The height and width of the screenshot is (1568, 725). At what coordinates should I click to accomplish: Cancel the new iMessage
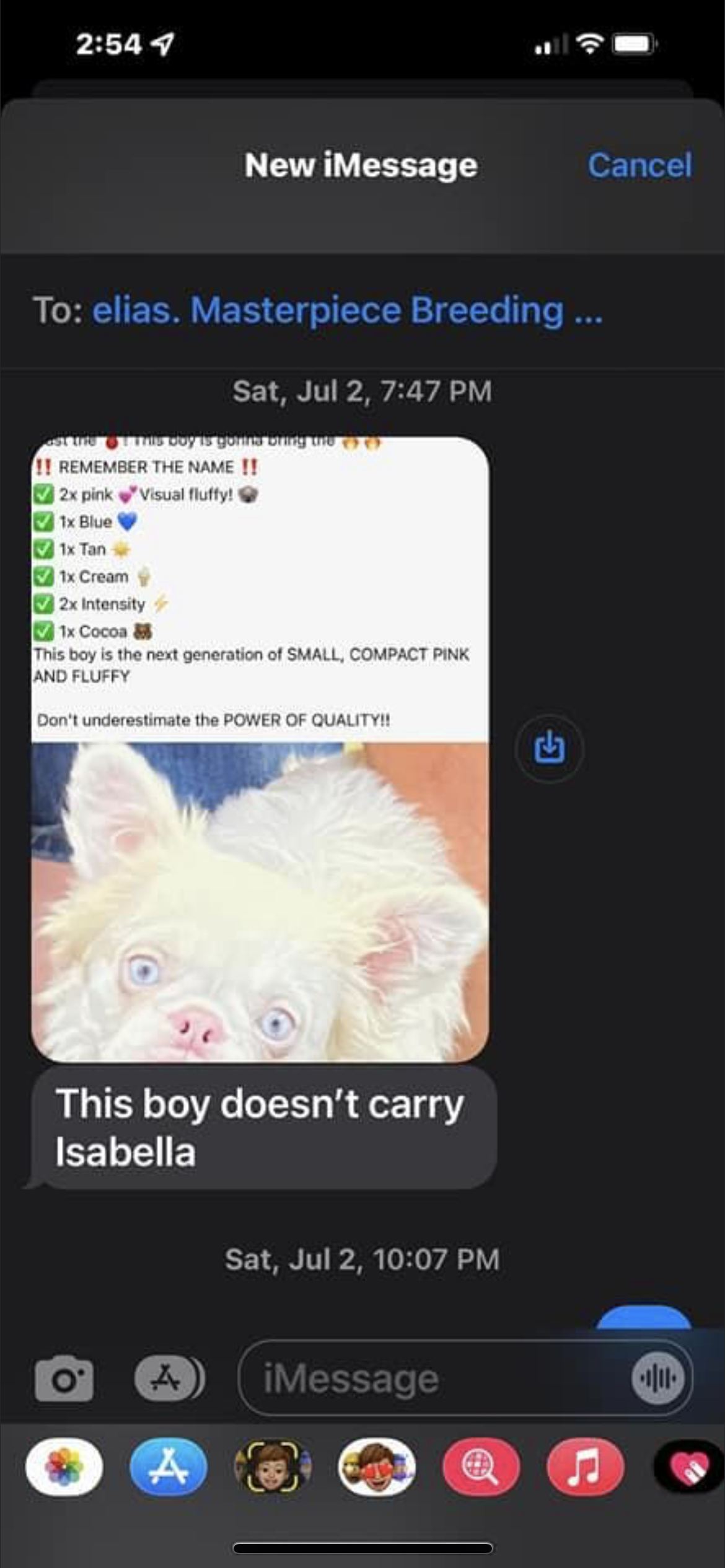click(x=639, y=165)
